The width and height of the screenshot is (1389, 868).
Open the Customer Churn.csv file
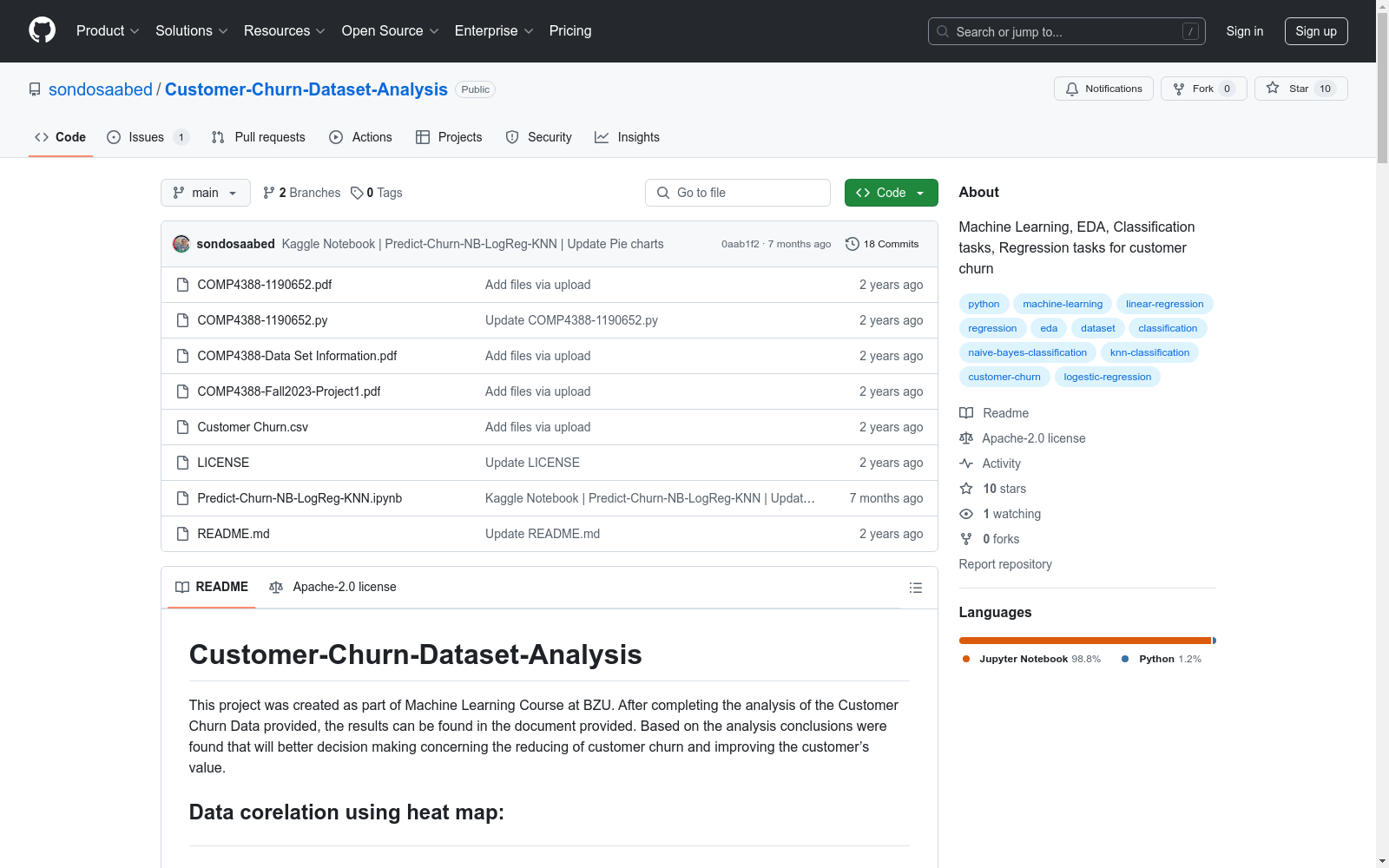pos(253,427)
